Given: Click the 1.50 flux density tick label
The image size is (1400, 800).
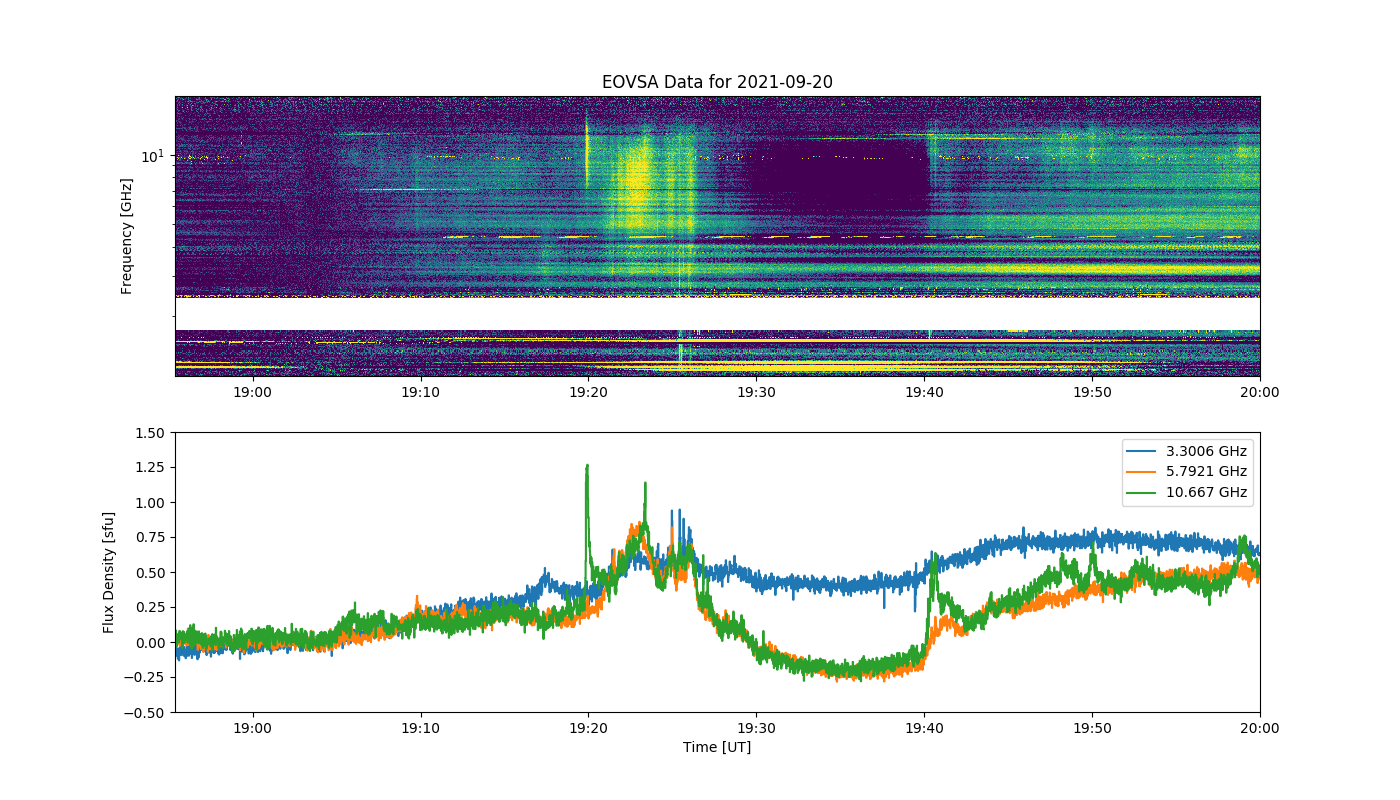Looking at the screenshot, I should point(151,432).
